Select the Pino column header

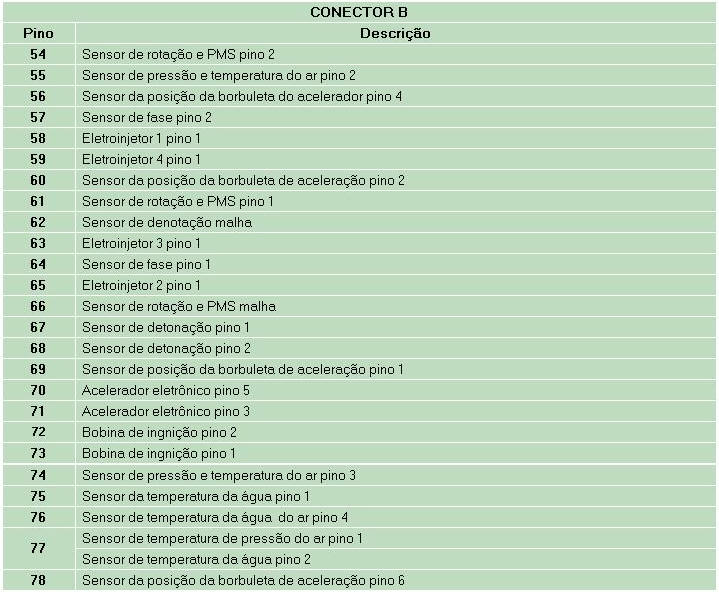pyautogui.click(x=38, y=33)
